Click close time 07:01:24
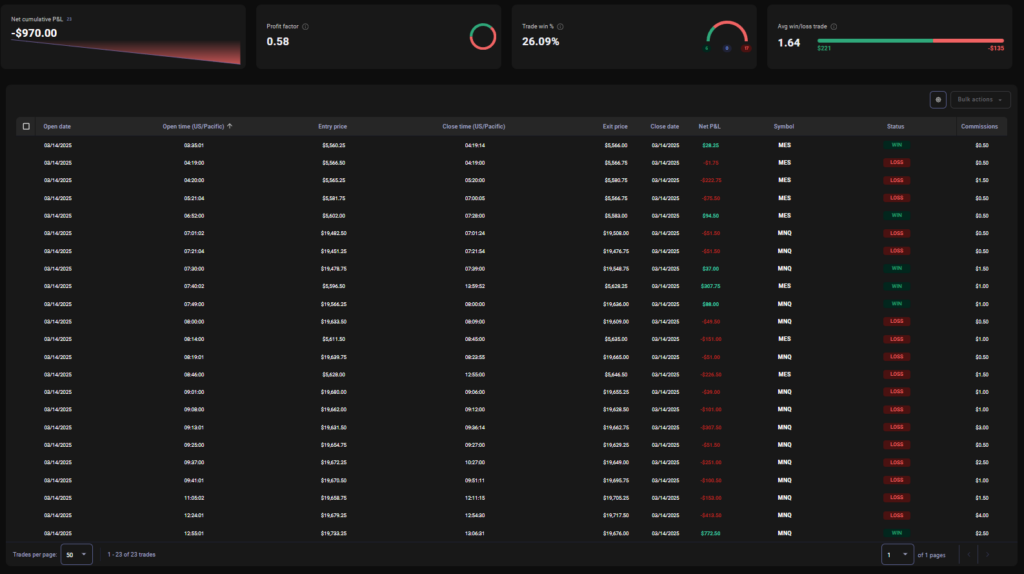 coord(474,233)
